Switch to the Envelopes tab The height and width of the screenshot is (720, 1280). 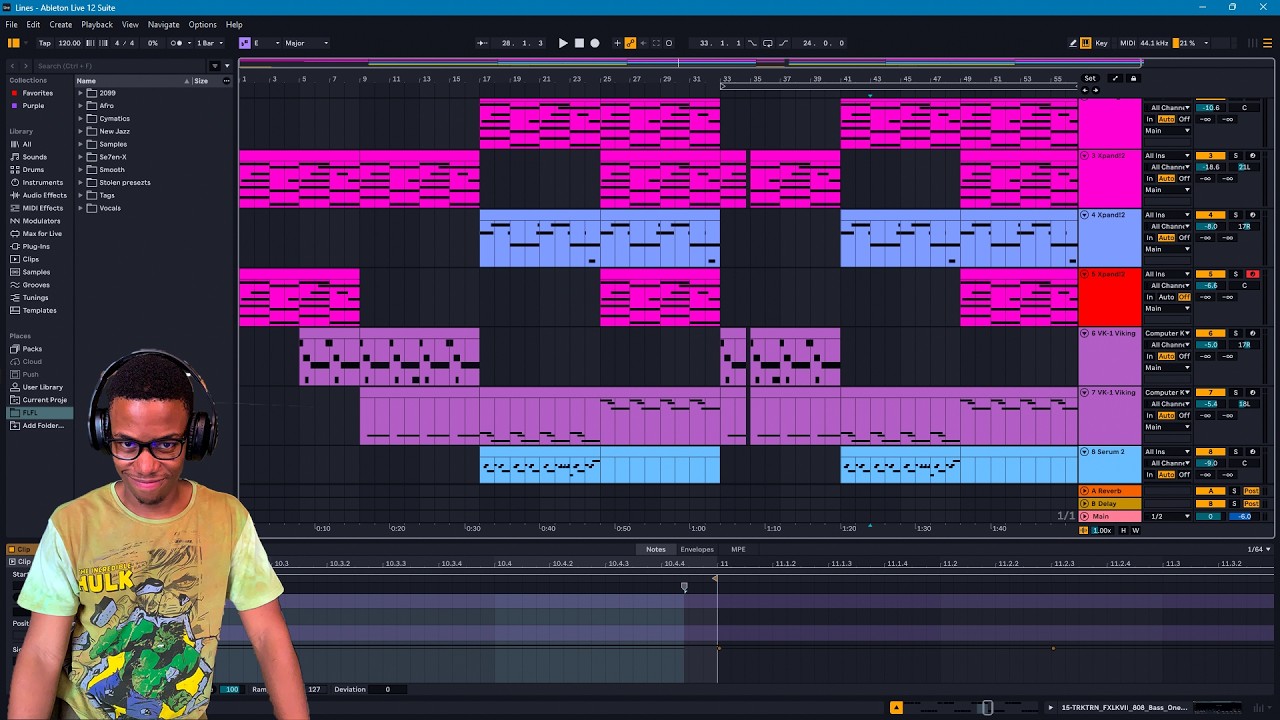coord(697,549)
